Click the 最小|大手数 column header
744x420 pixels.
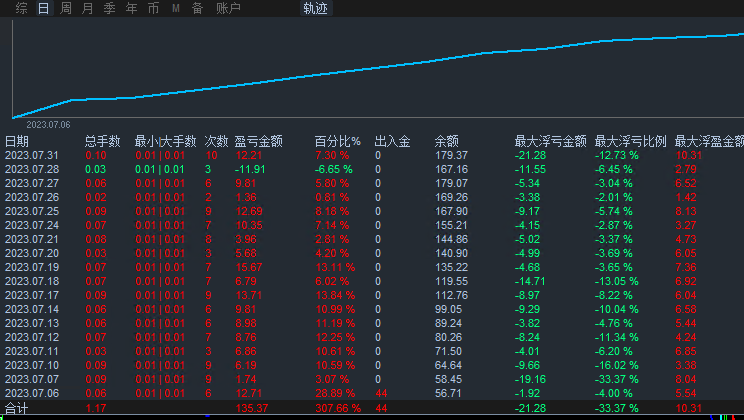[x=165, y=141]
